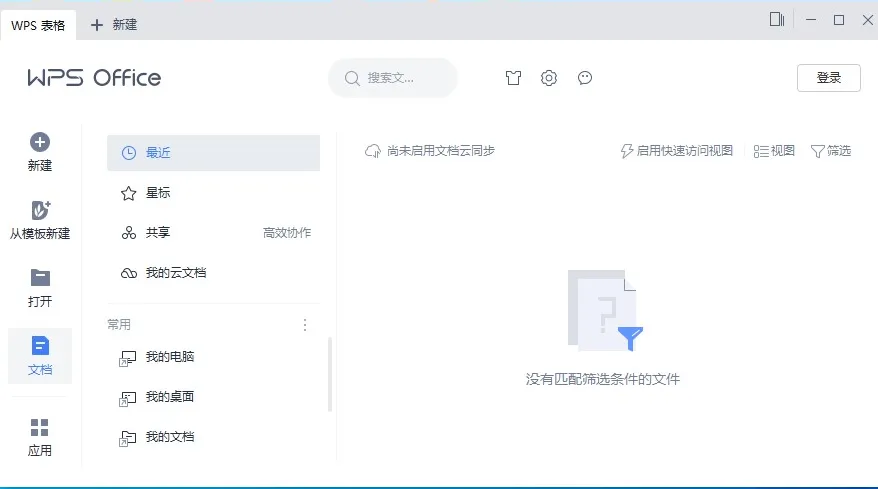This screenshot has width=878, height=489.
Task: Click the WPS Office logo
Action: coord(94,78)
